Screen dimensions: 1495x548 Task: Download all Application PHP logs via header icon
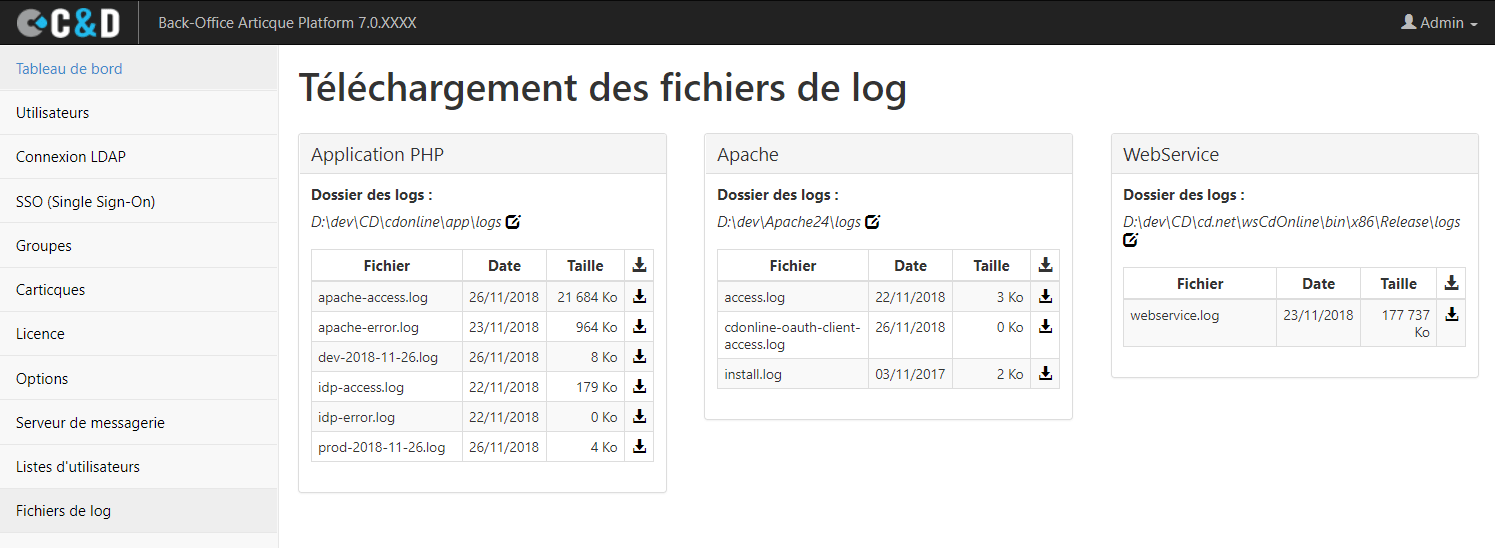(x=639, y=265)
